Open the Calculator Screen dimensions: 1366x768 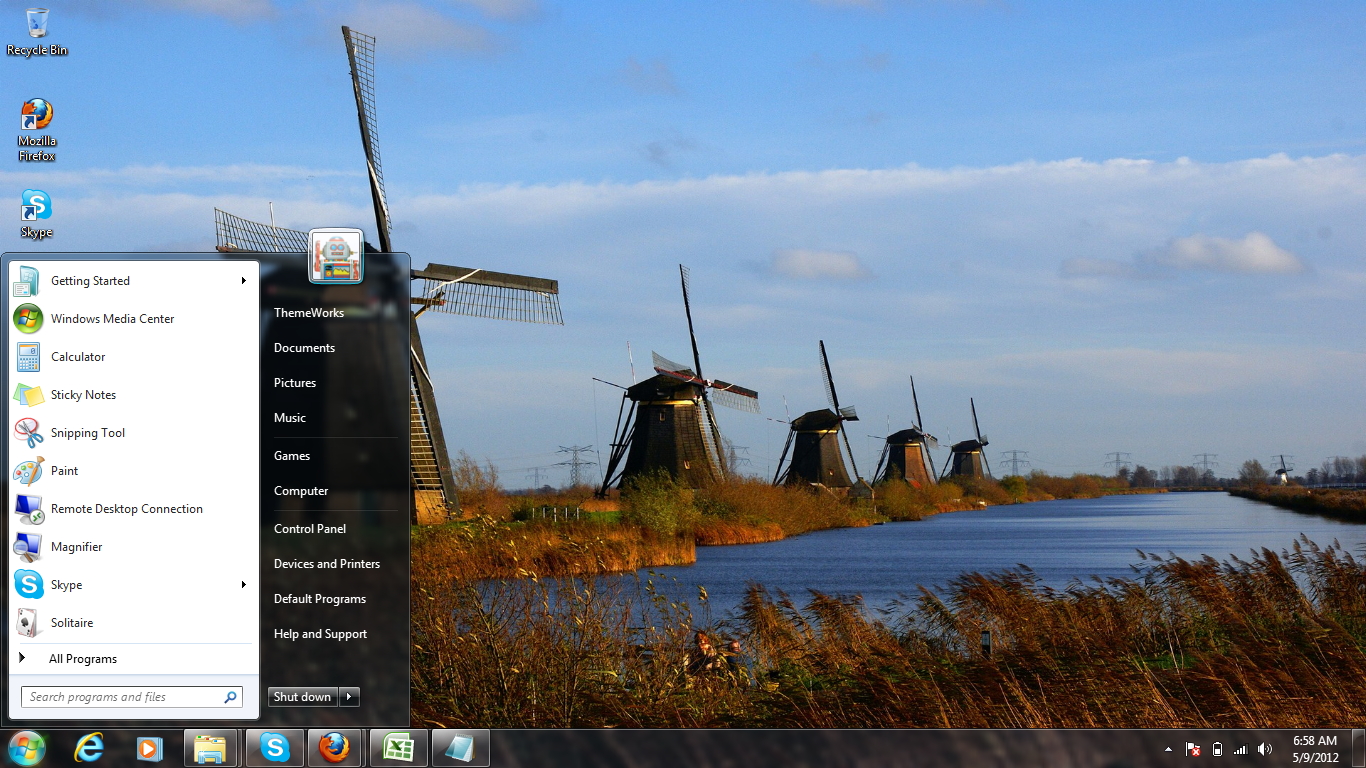[77, 356]
